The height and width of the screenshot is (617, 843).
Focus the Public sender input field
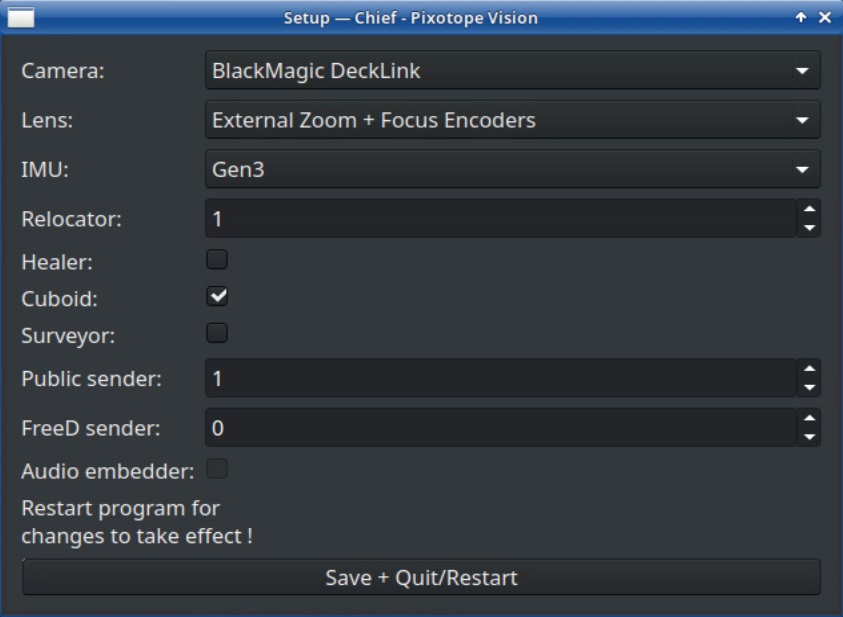point(500,379)
